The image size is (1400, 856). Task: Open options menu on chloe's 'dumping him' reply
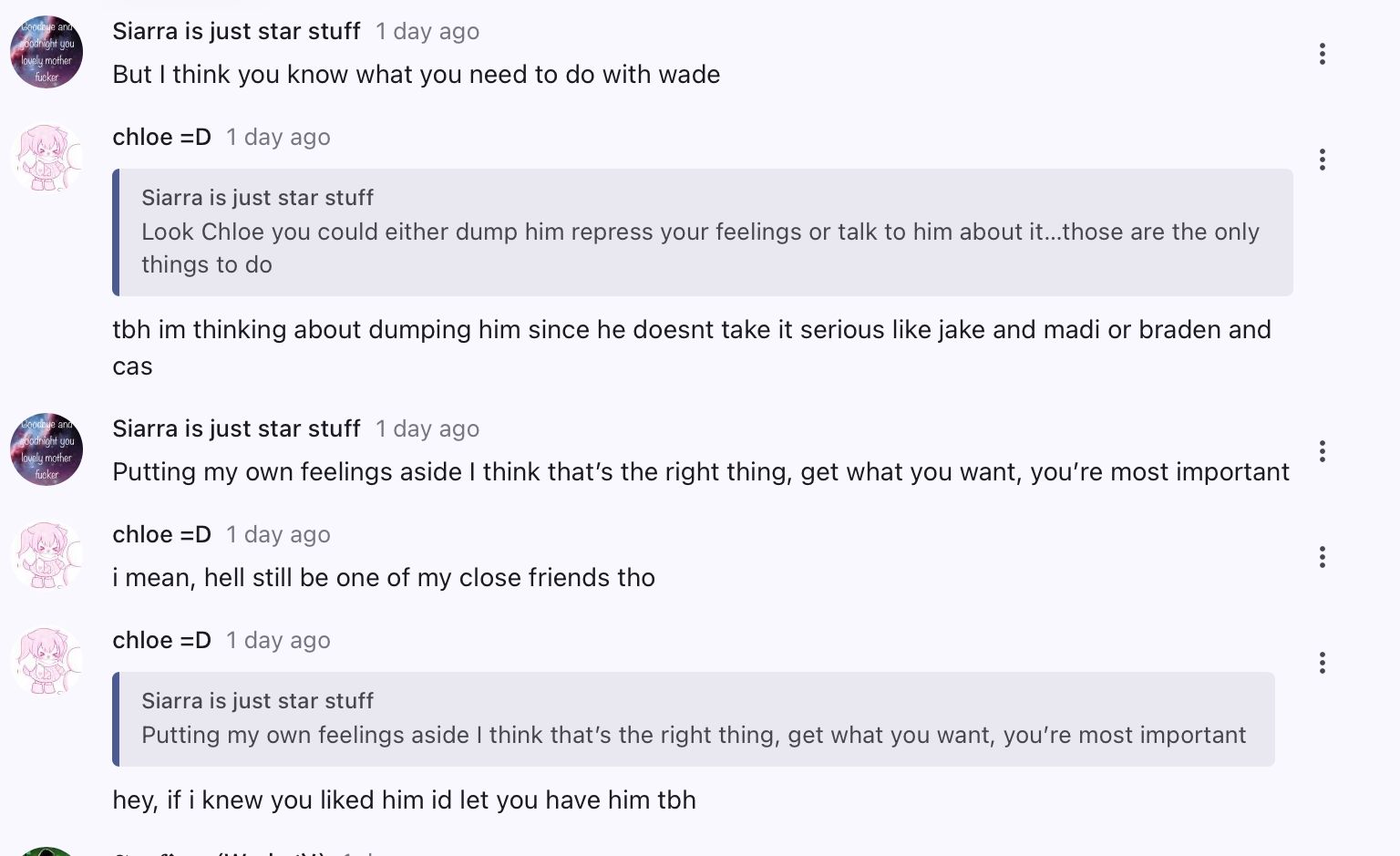1322,160
